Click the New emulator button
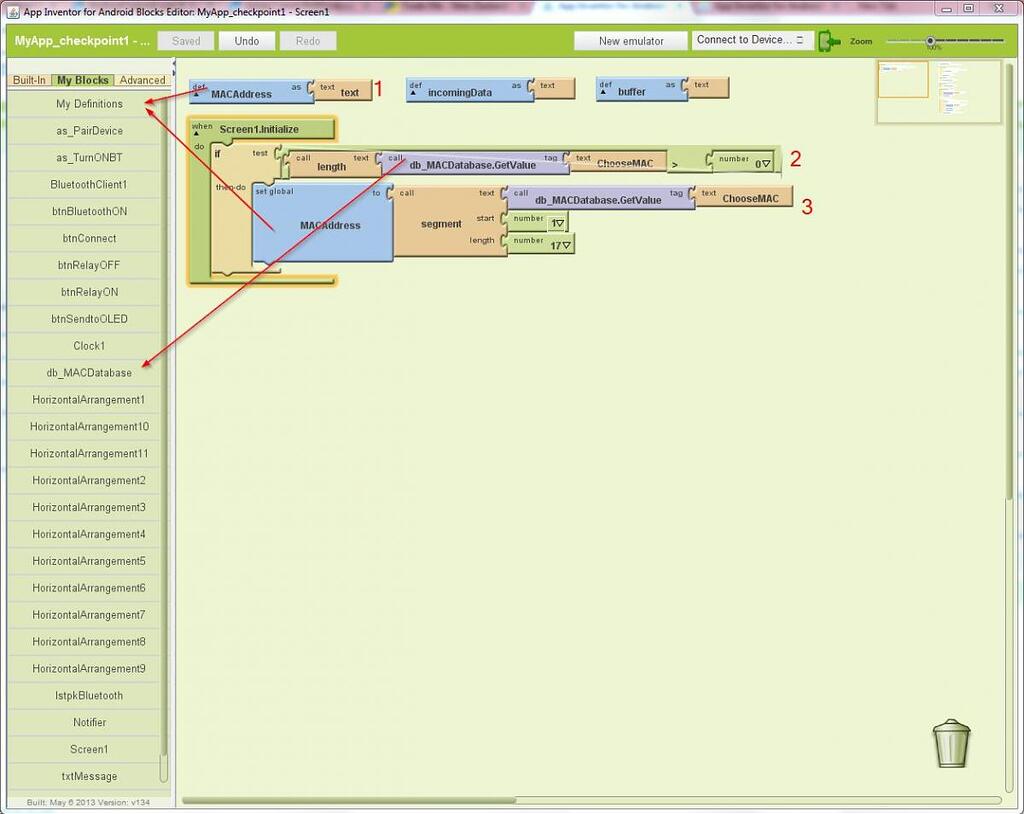1024x814 pixels. click(631, 41)
